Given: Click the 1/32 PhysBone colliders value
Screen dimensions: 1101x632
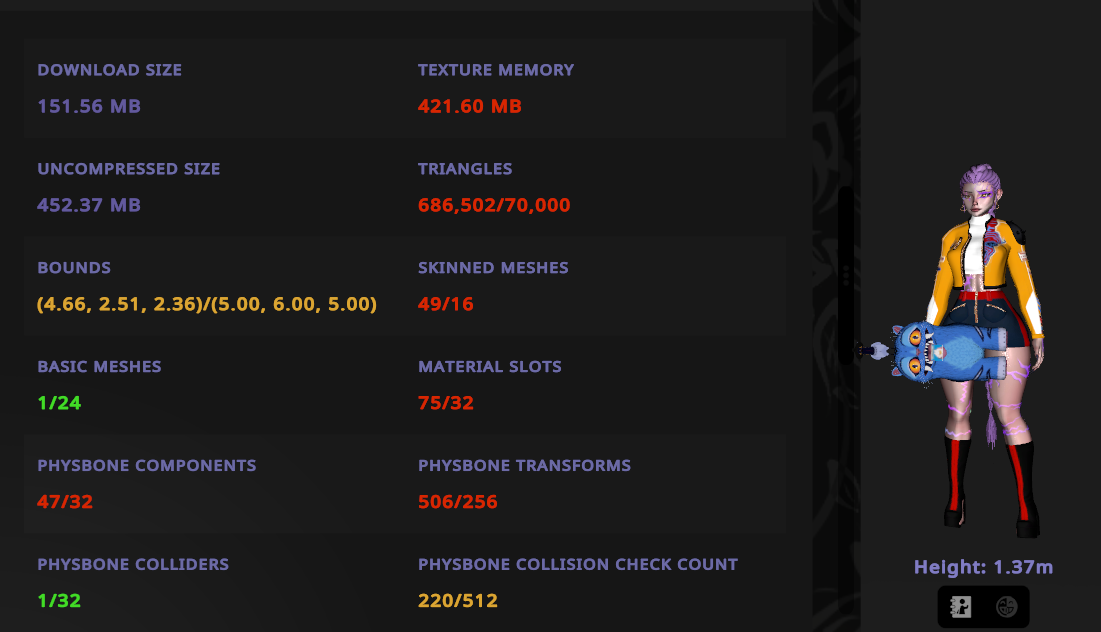Looking at the screenshot, I should point(59,601).
